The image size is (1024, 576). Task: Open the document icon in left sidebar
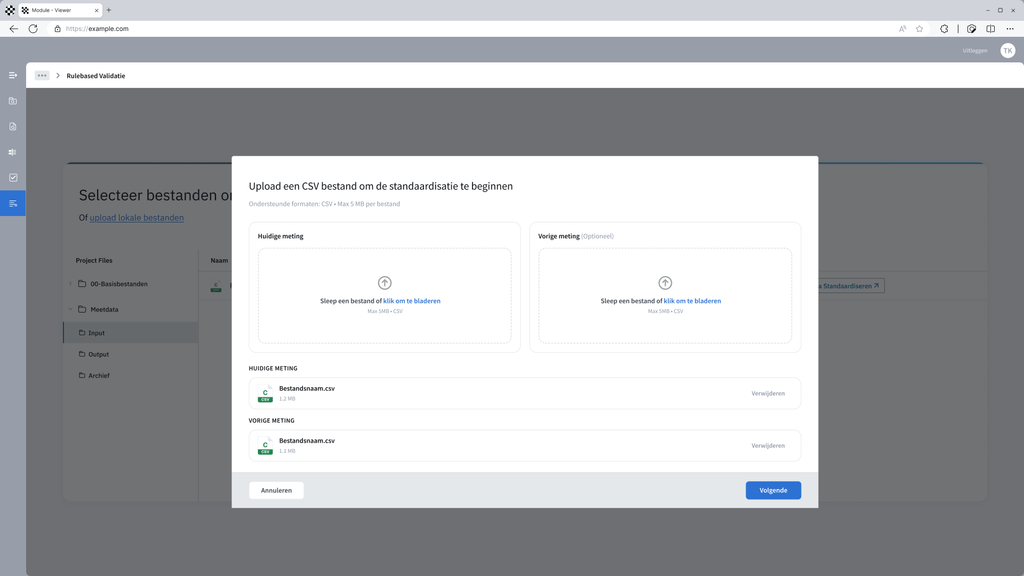(12, 127)
